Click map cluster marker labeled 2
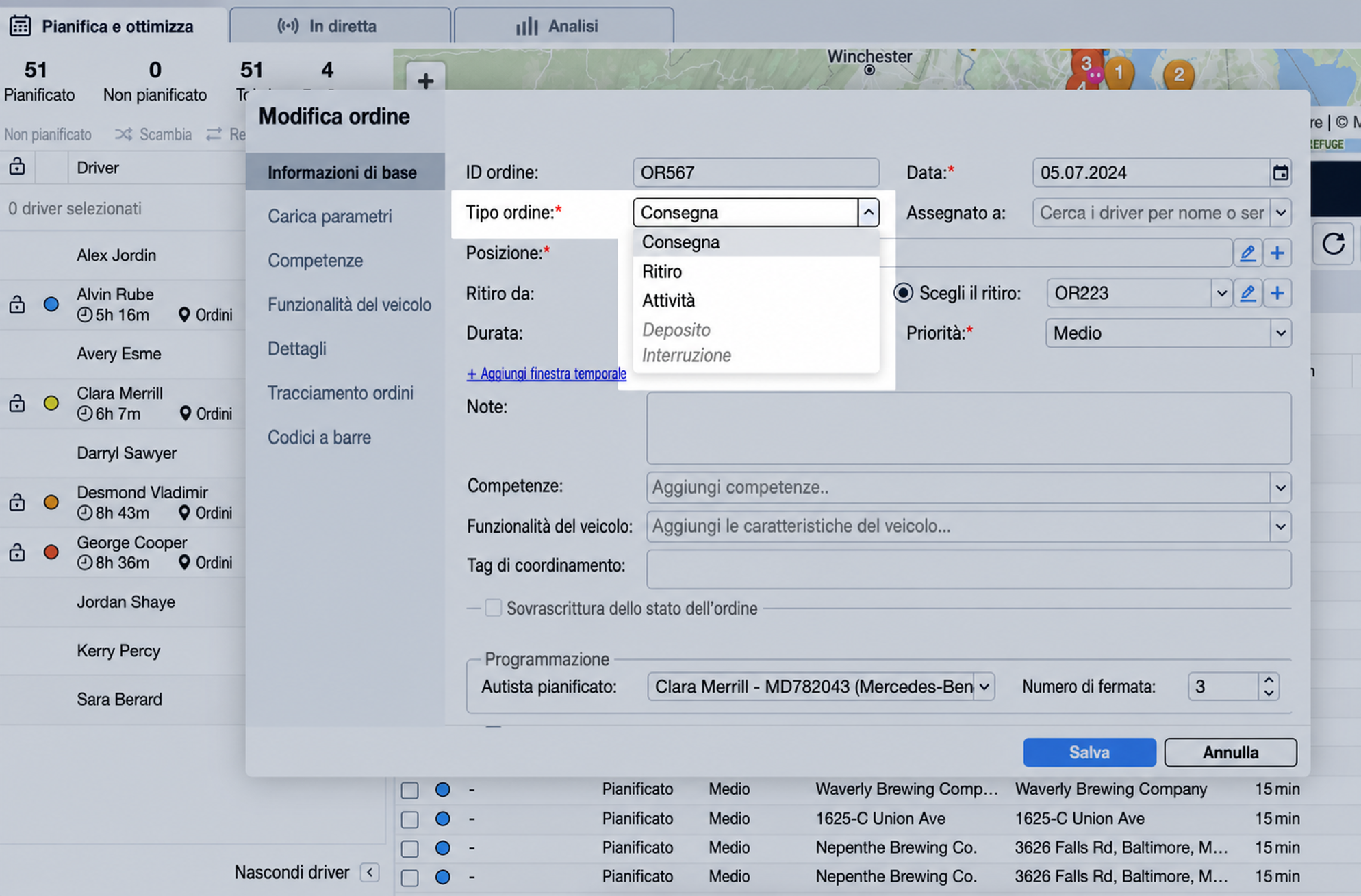This screenshot has width=1361, height=896. 1179,75
